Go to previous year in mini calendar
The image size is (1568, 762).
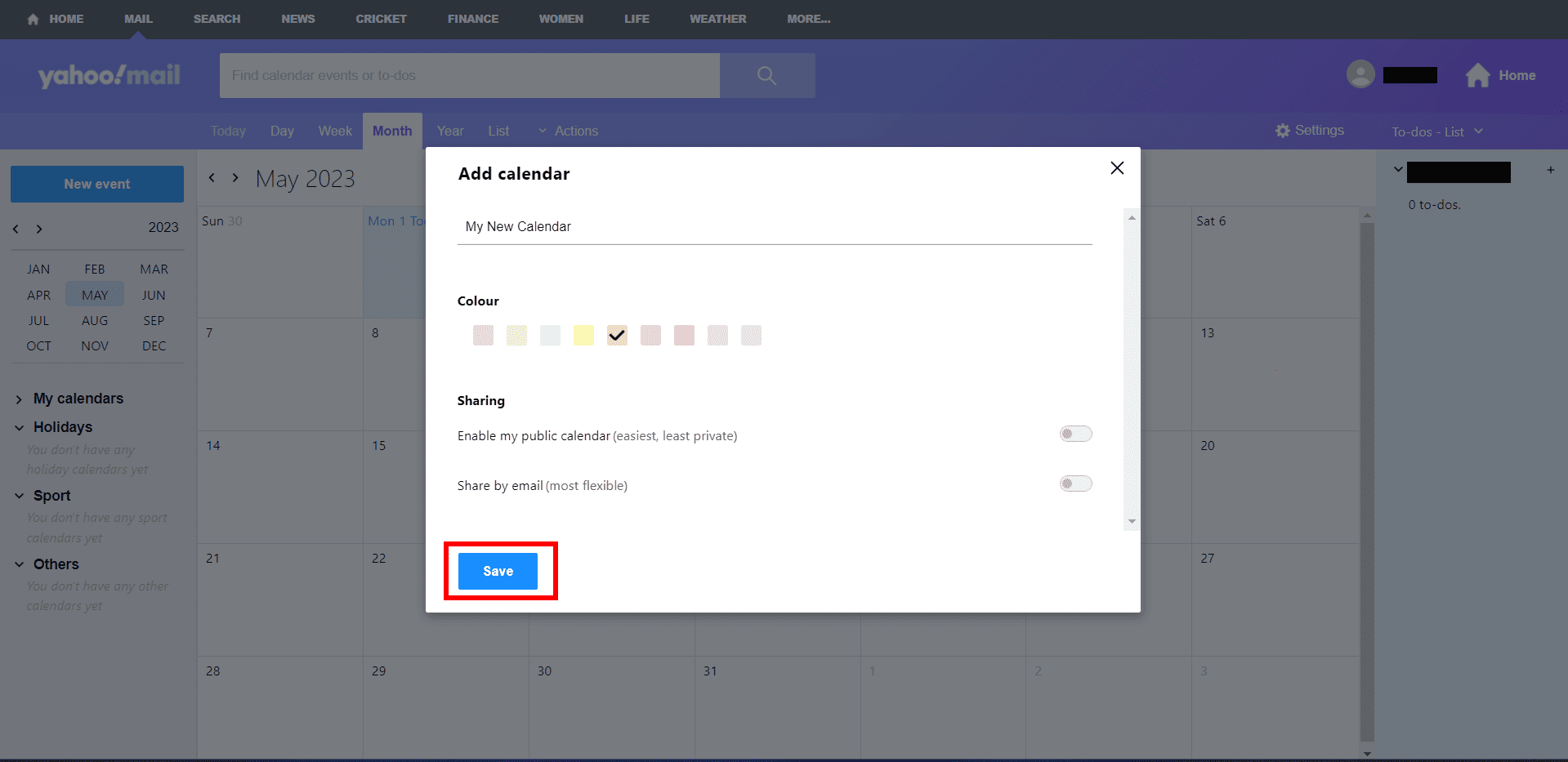tap(16, 229)
